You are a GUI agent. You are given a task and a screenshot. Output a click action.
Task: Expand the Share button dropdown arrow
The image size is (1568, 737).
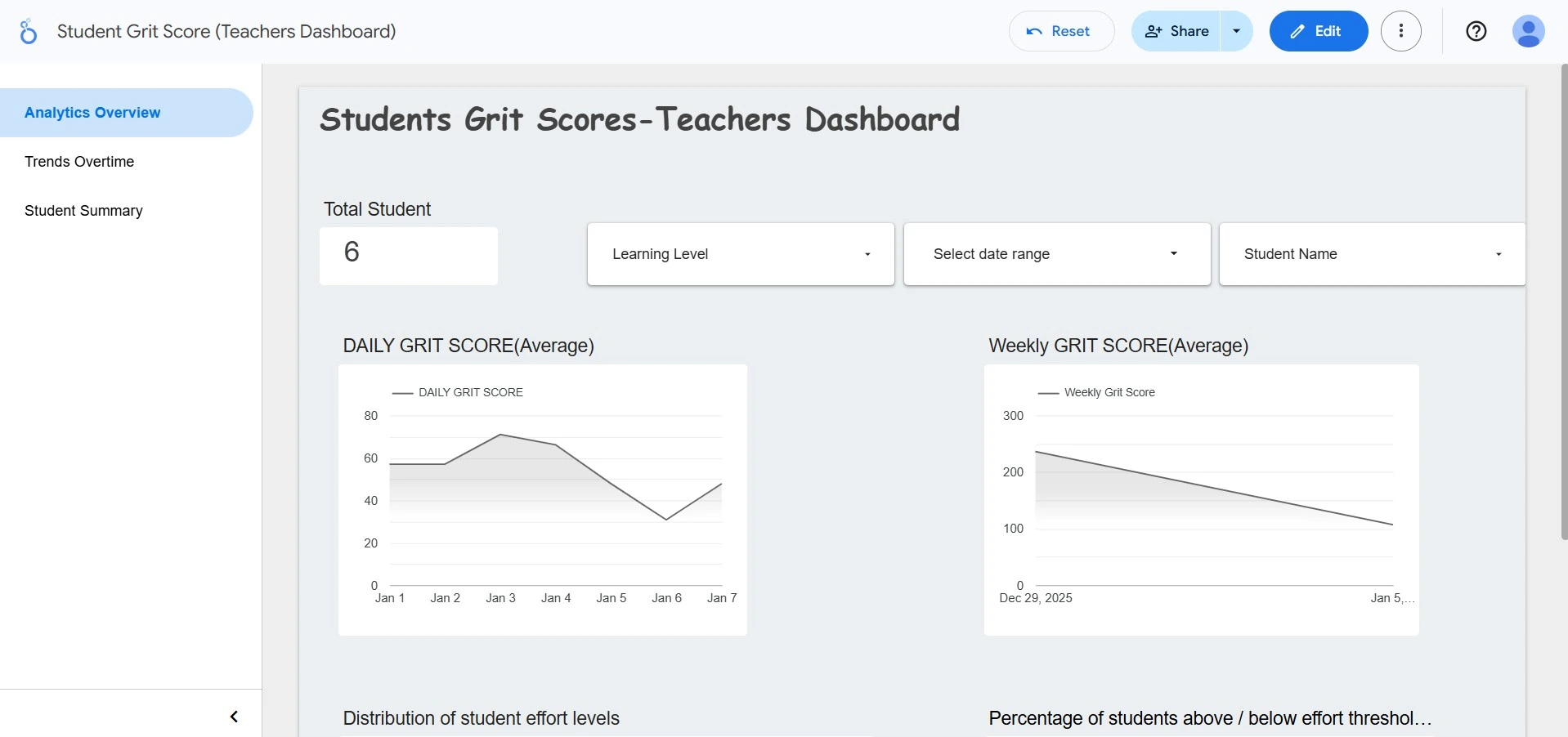[x=1236, y=31]
